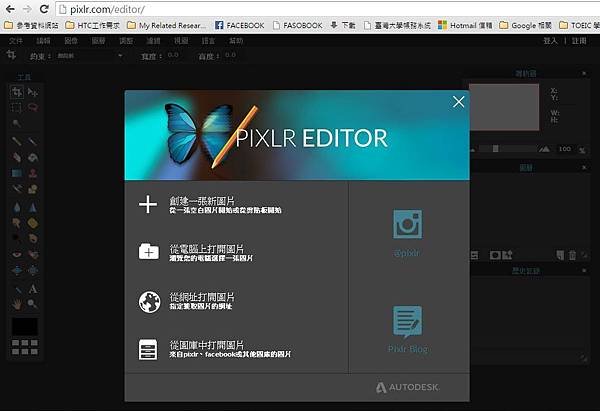
Task: Select the rectangular Marquee tool
Action: (16, 108)
